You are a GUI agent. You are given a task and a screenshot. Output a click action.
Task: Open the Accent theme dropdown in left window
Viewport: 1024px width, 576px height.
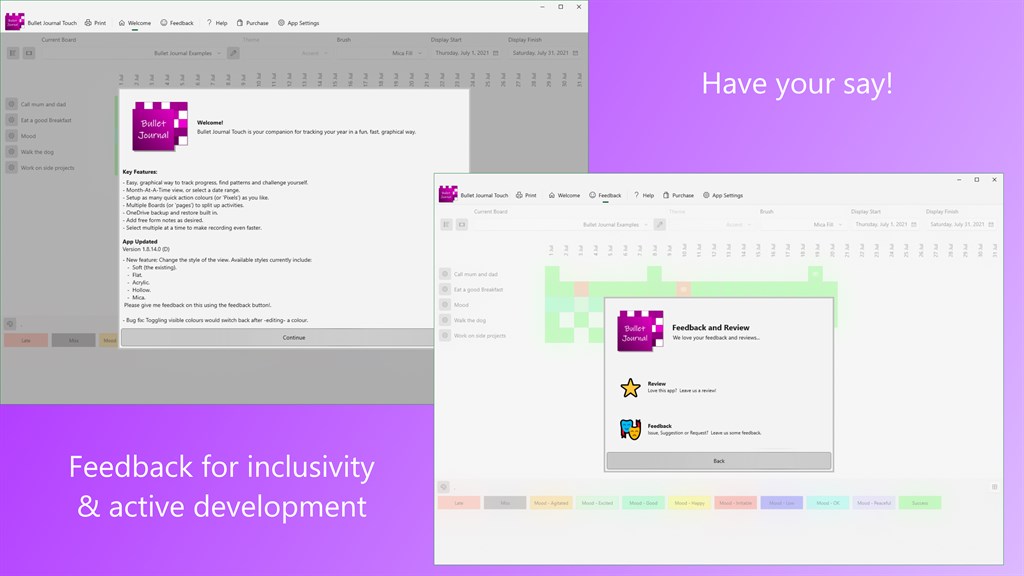pyautogui.click(x=286, y=53)
